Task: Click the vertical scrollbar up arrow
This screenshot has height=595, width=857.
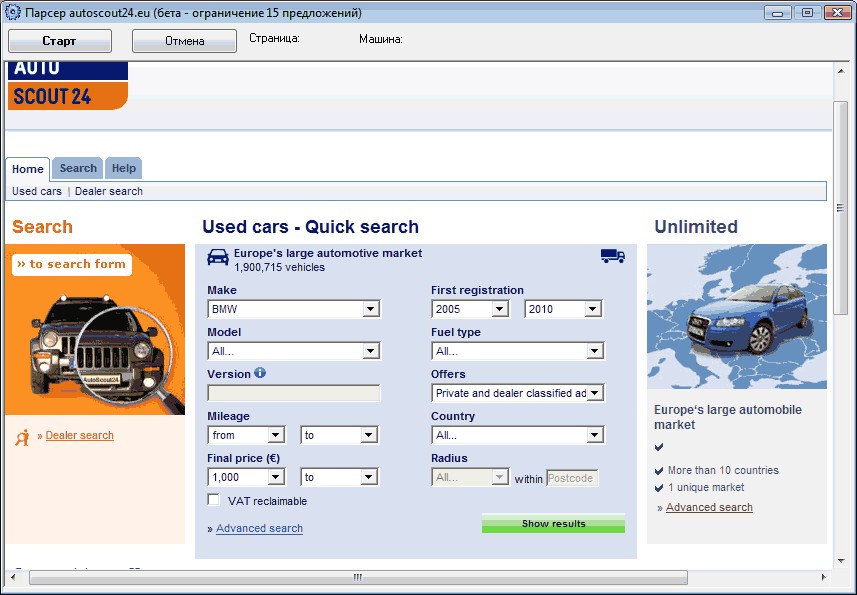Action: (x=841, y=70)
